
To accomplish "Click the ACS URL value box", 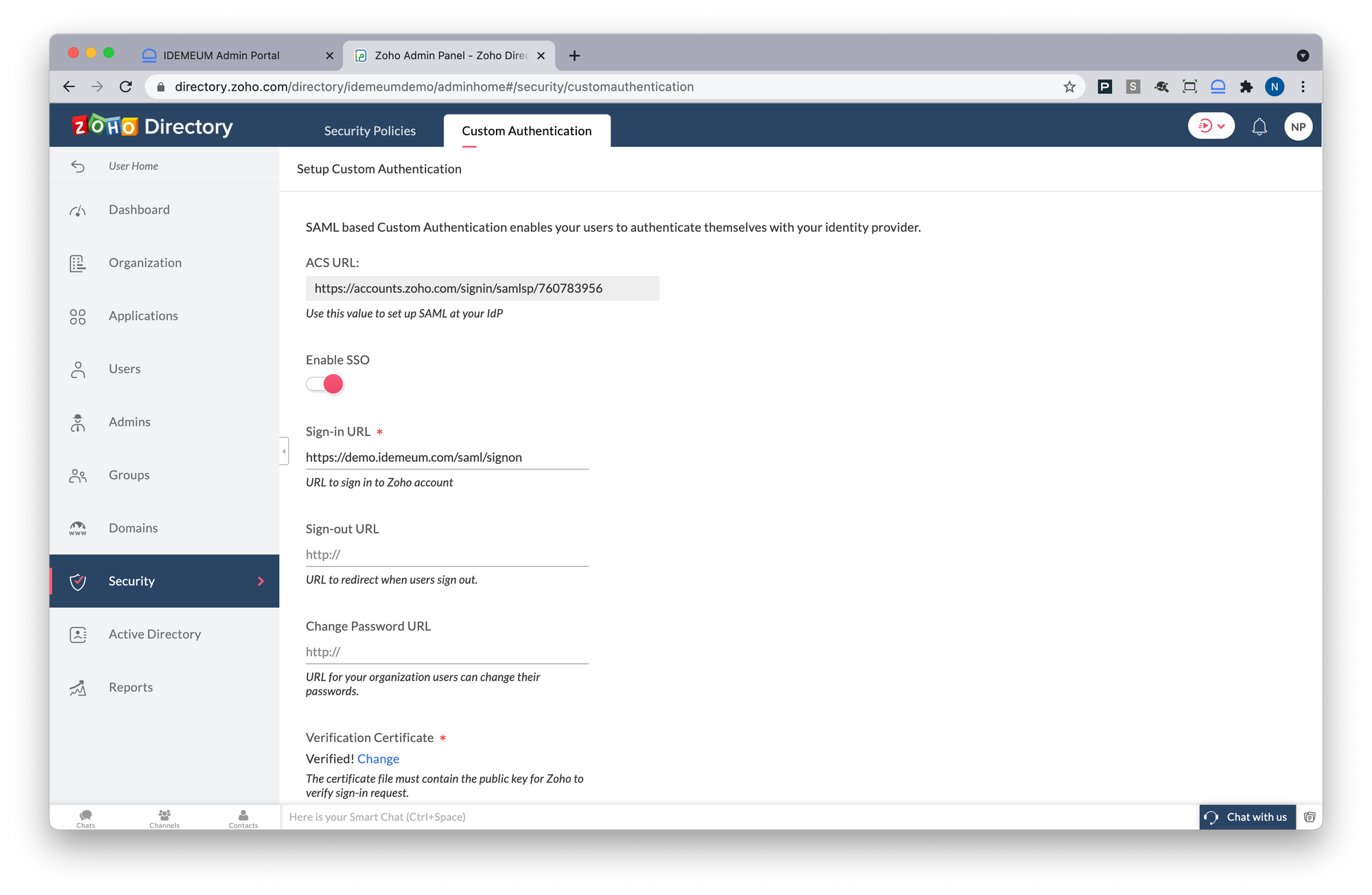I will tap(482, 288).
